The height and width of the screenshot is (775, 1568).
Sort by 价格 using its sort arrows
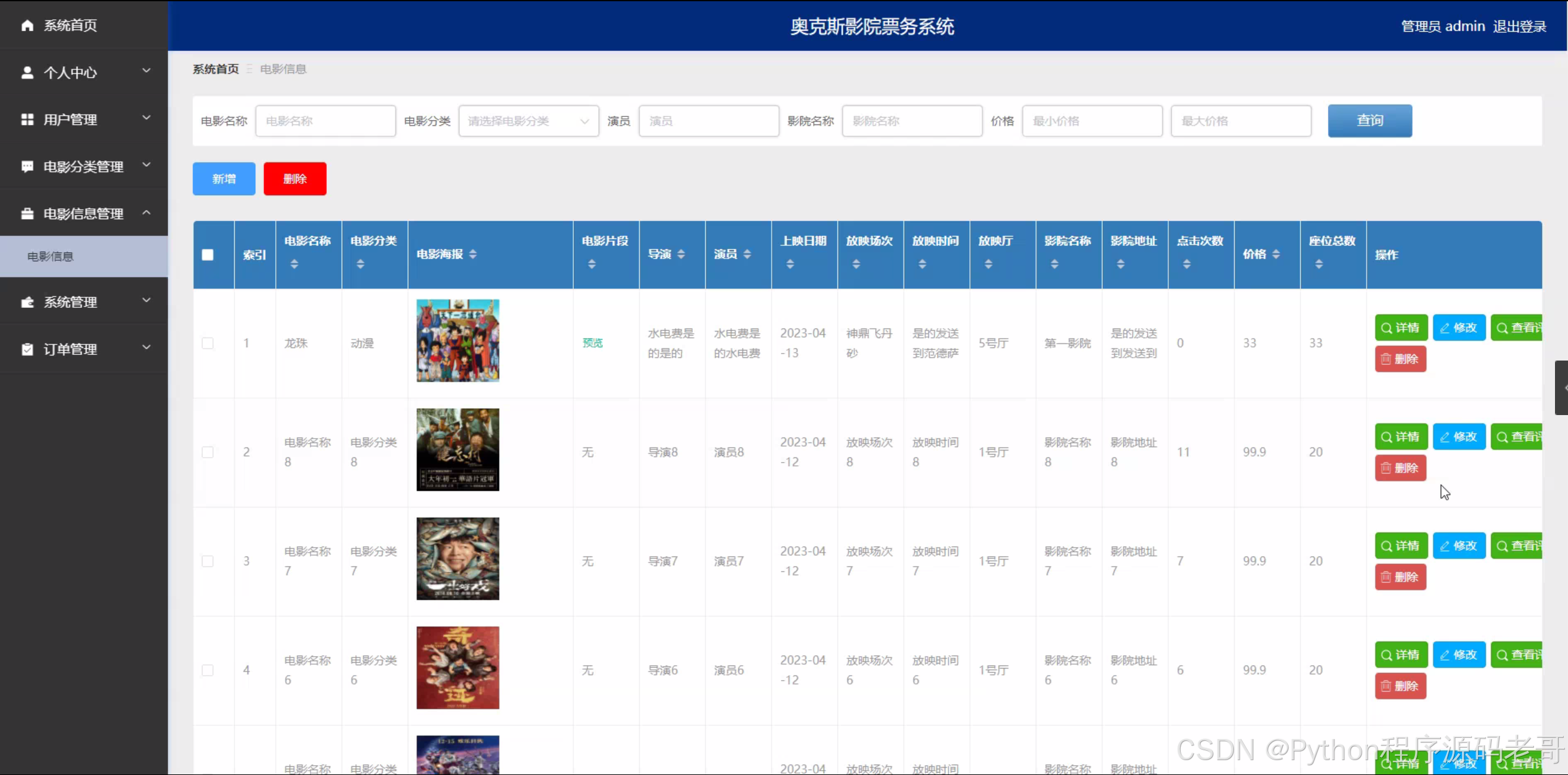point(1276,255)
